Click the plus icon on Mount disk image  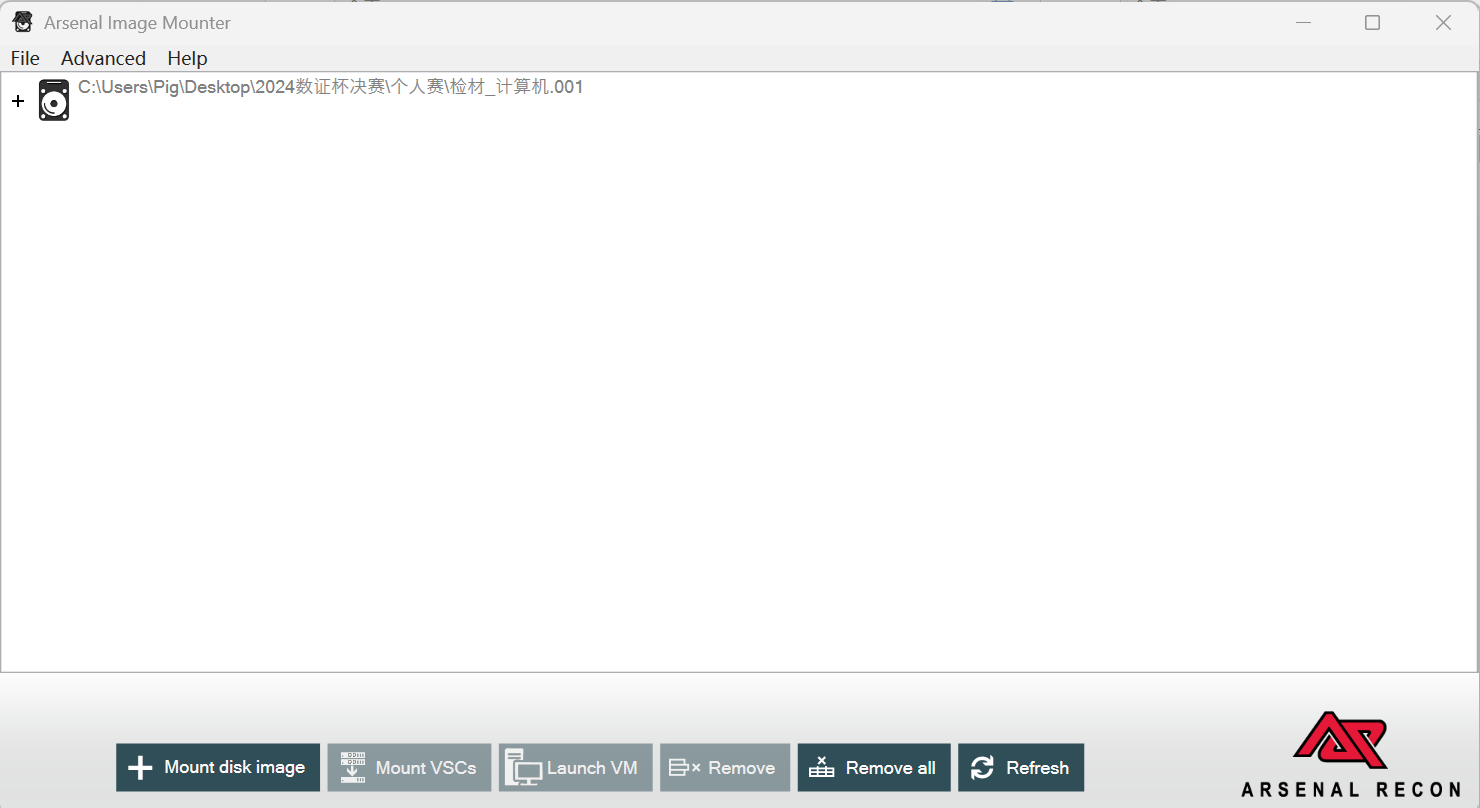(141, 768)
